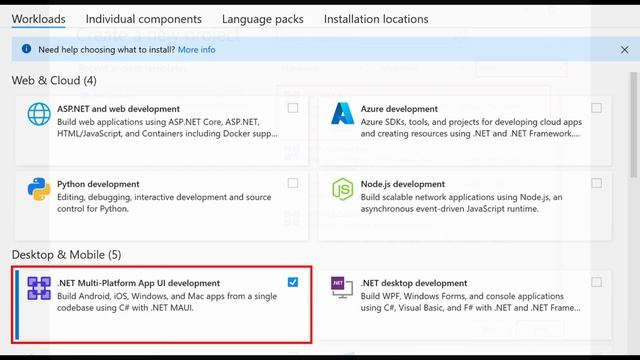Select .NET Multi-Platform App UI development title
This screenshot has width=640, height=360.
click(x=138, y=283)
